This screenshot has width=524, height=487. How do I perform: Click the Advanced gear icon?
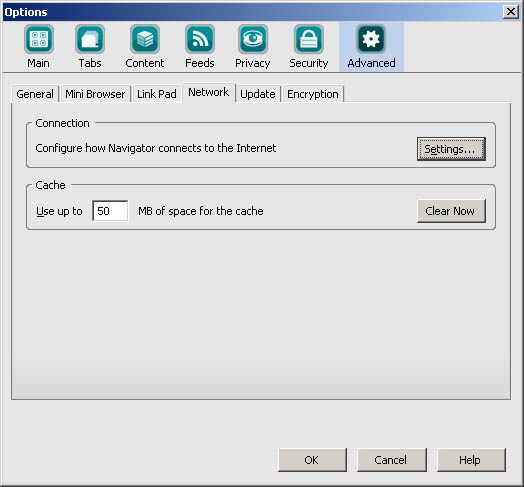(371, 39)
